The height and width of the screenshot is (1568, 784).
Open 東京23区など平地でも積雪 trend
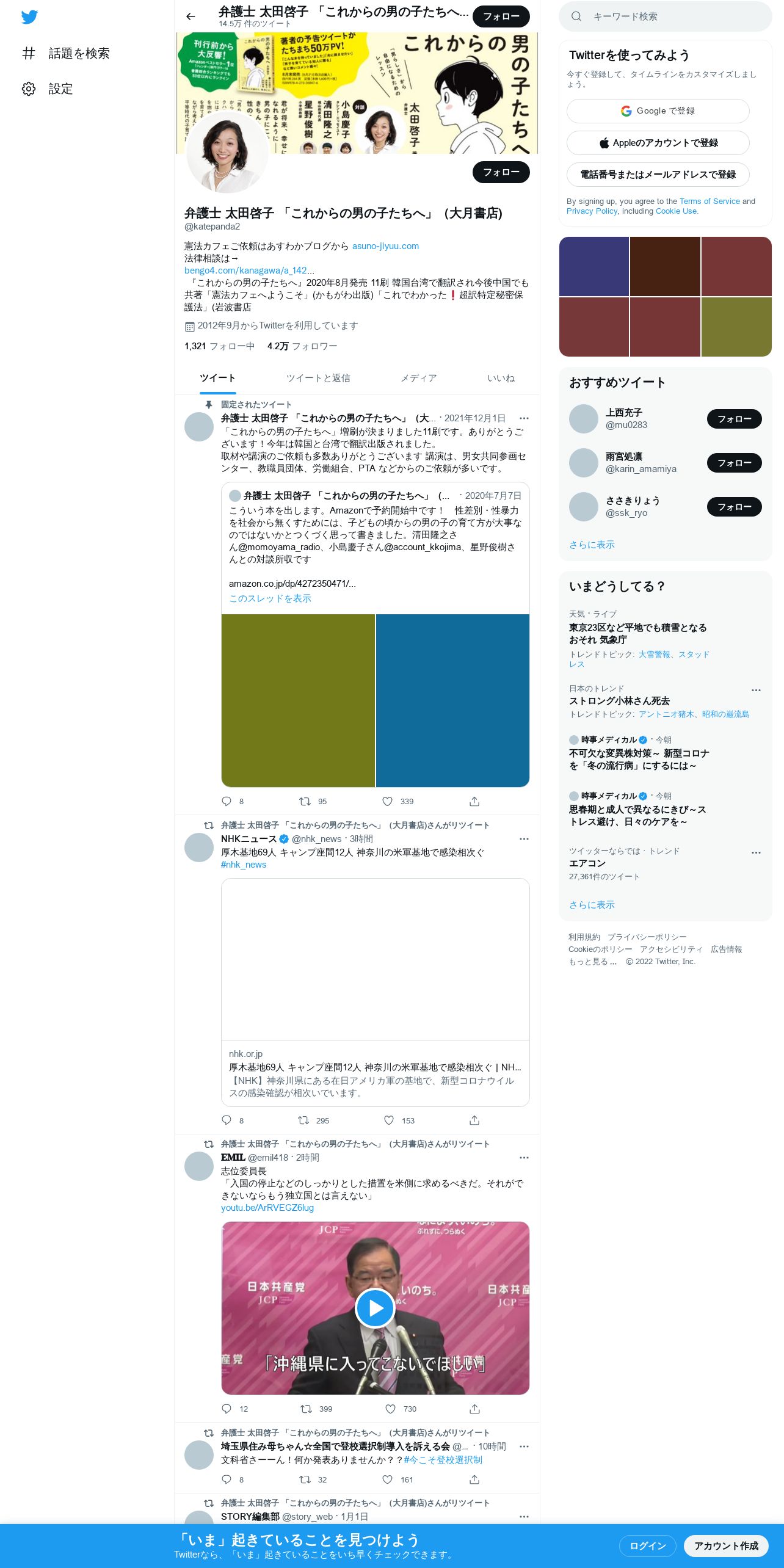(x=638, y=634)
